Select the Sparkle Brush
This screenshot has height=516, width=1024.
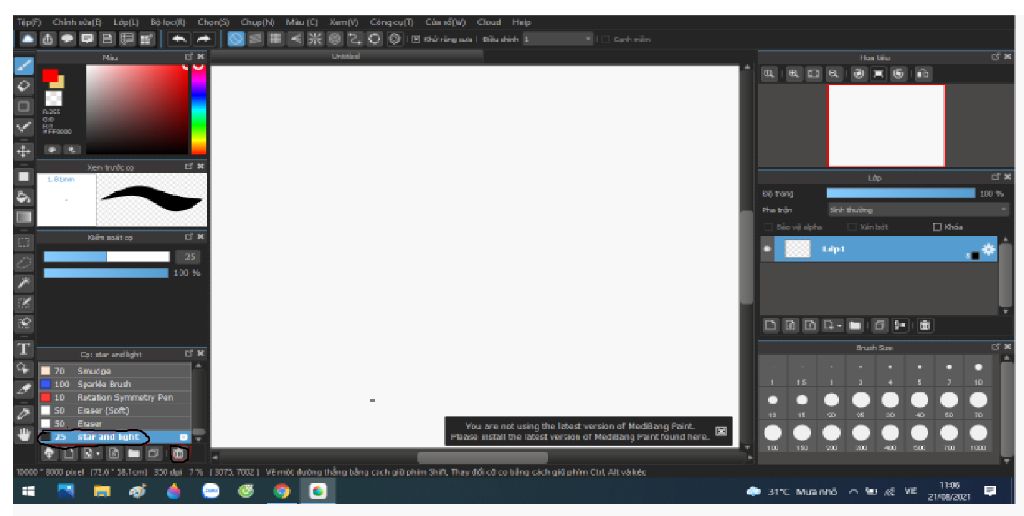(114, 384)
